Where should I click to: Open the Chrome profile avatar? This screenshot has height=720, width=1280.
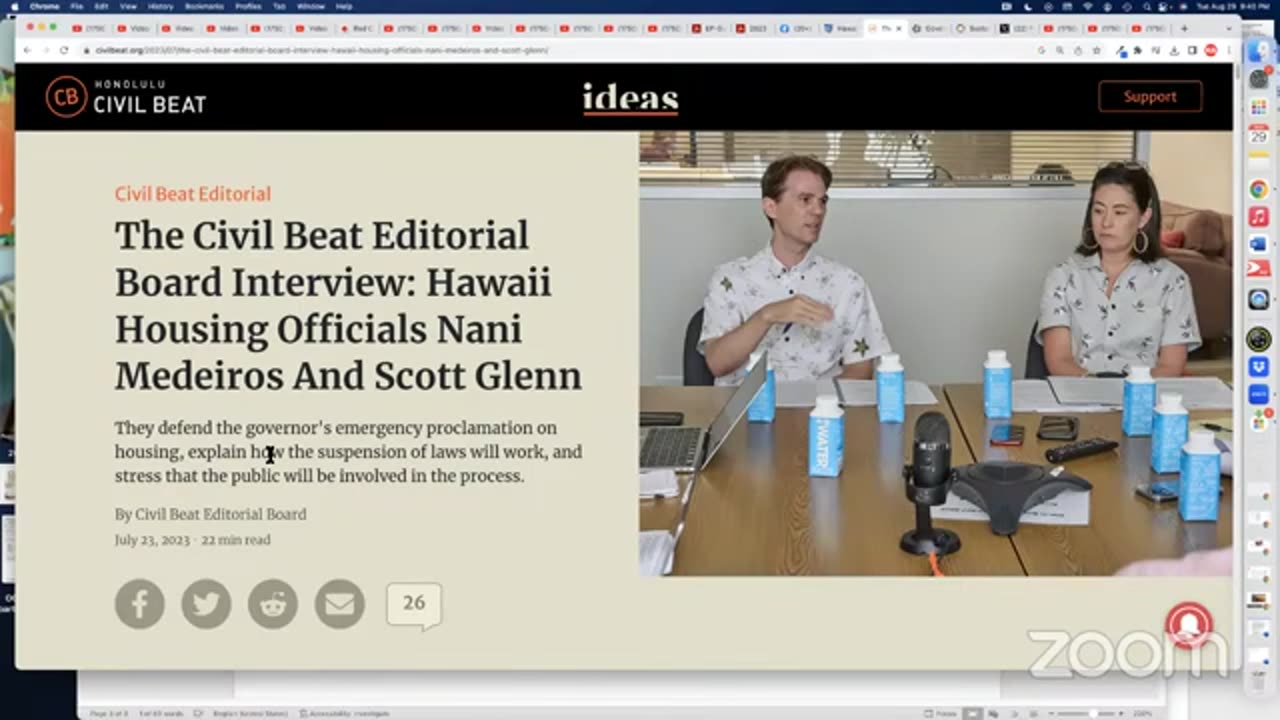click(1210, 50)
